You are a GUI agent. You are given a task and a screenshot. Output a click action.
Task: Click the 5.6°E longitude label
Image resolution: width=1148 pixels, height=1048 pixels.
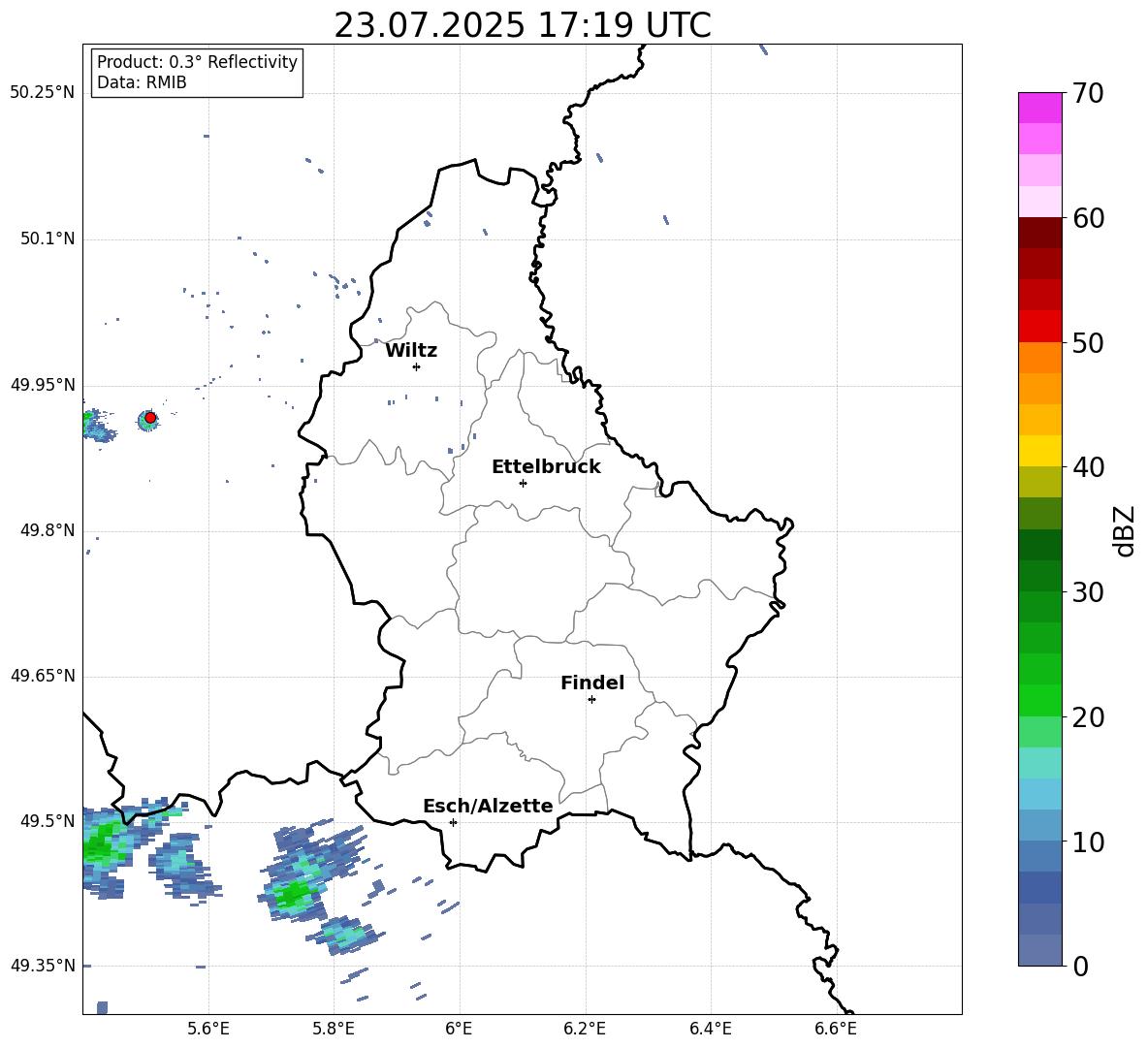click(208, 1029)
